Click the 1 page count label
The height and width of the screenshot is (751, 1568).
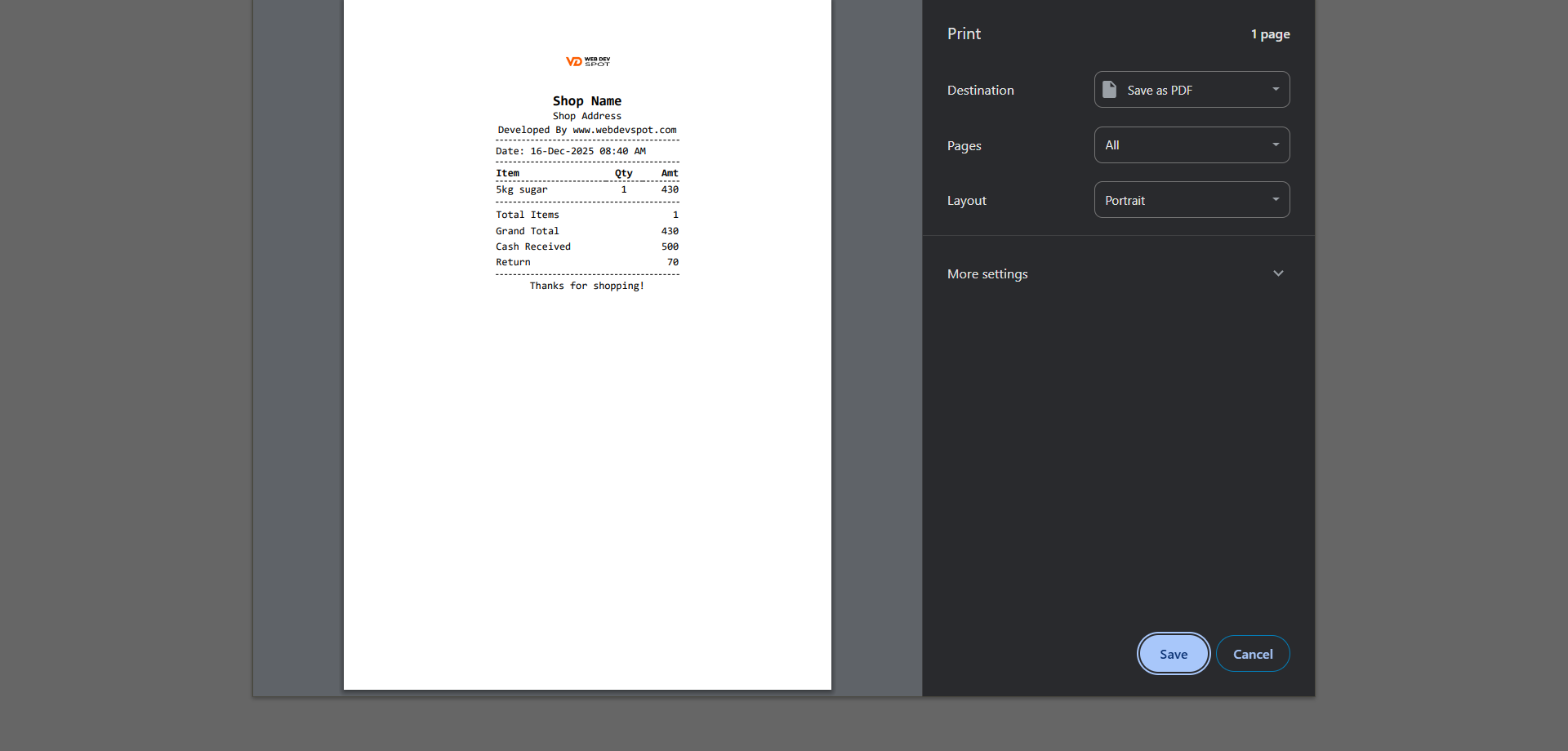(x=1270, y=34)
